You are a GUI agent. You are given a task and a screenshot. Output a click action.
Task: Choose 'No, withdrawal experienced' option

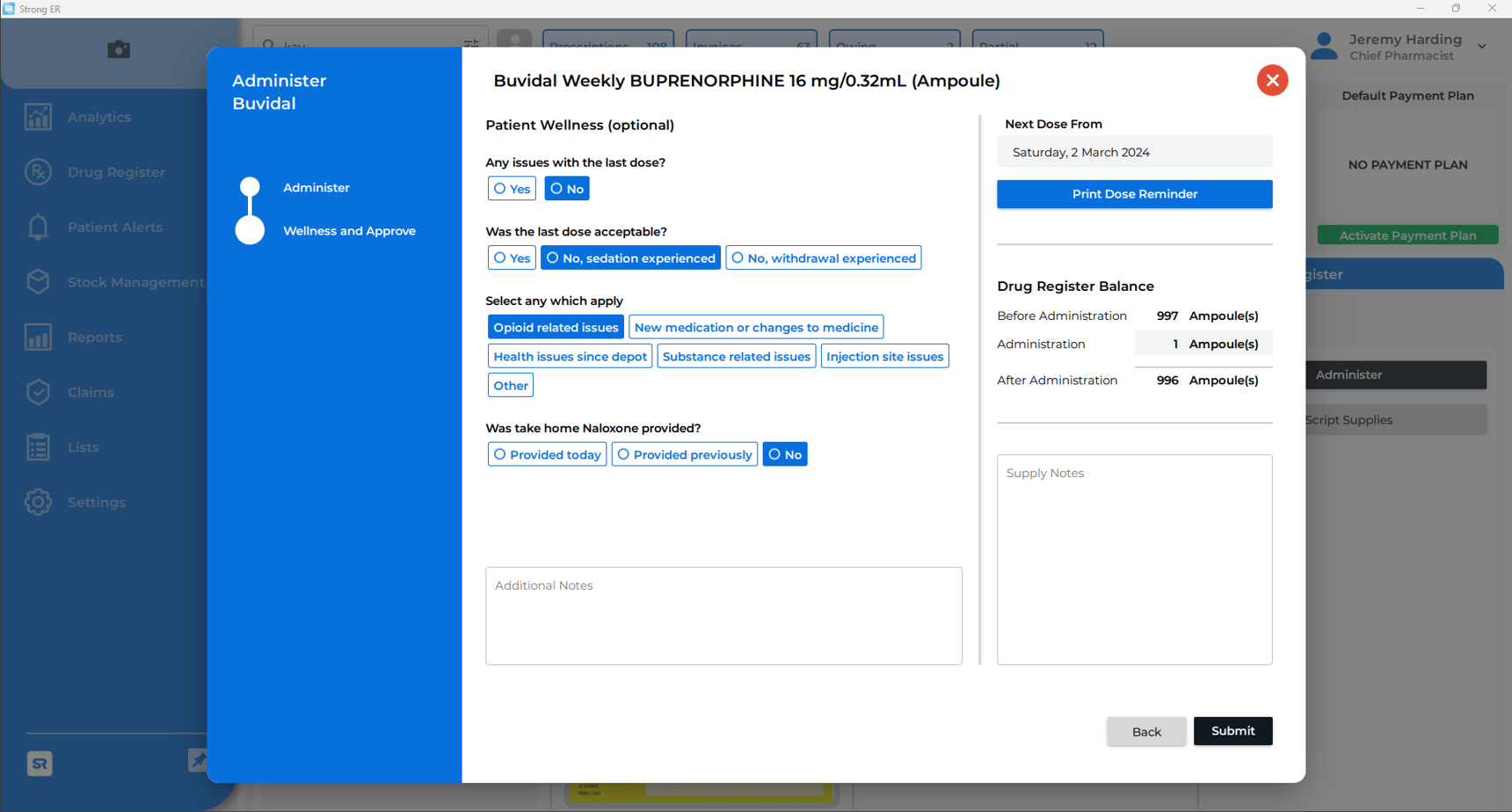(823, 258)
